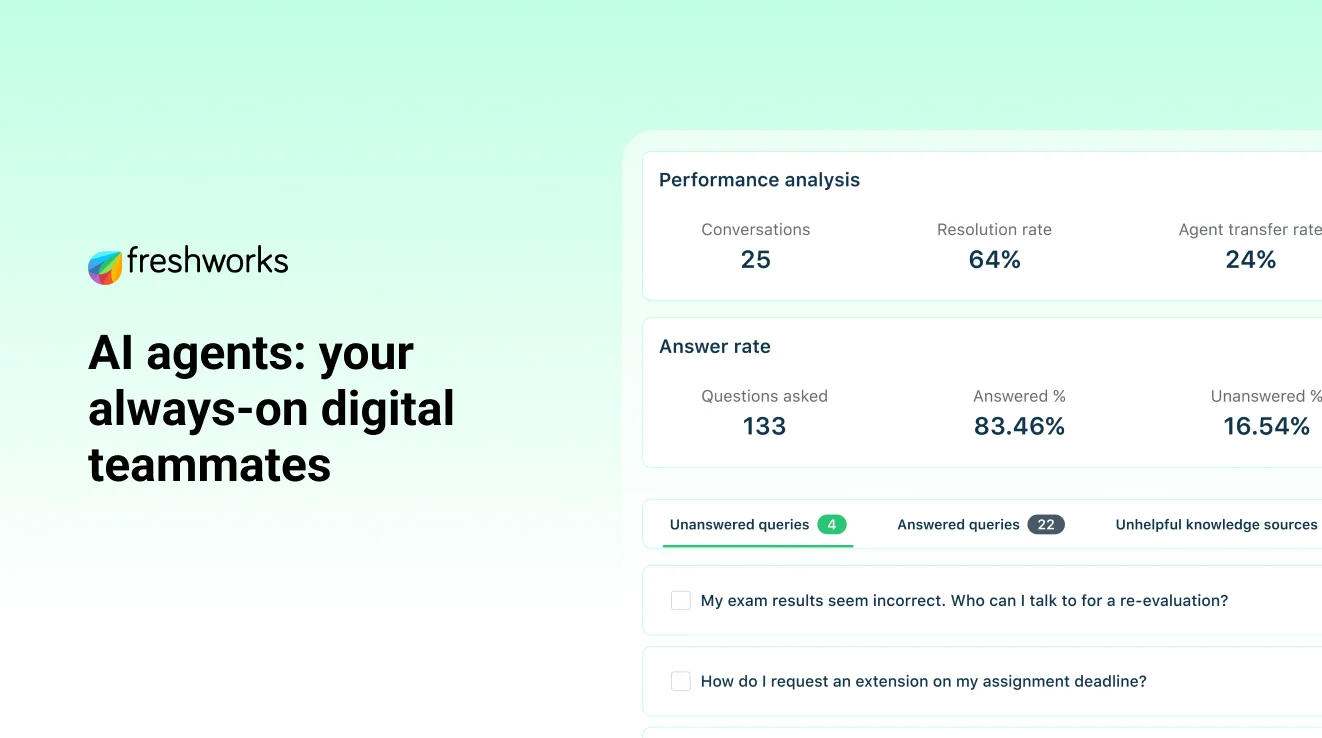Open the exam results re-evaluation query text
1322x738 pixels.
[964, 600]
